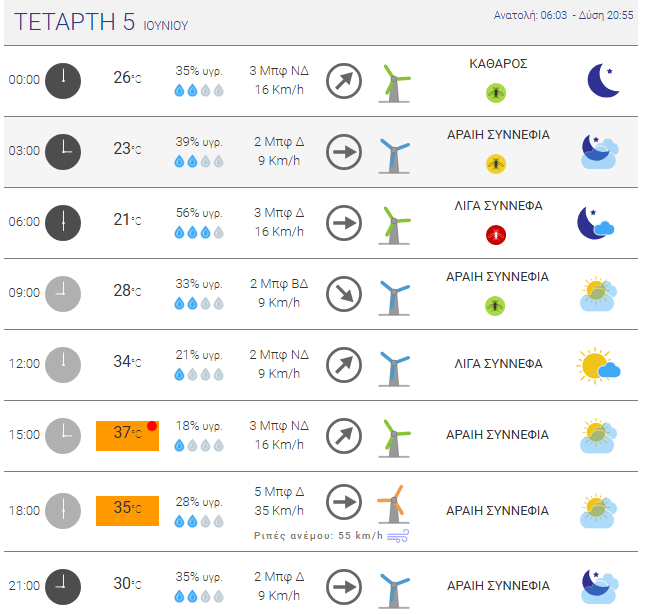Image resolution: width=646 pixels, height=614 pixels.
Task: Click the orange 37°C temperature box
Action: coord(127,436)
